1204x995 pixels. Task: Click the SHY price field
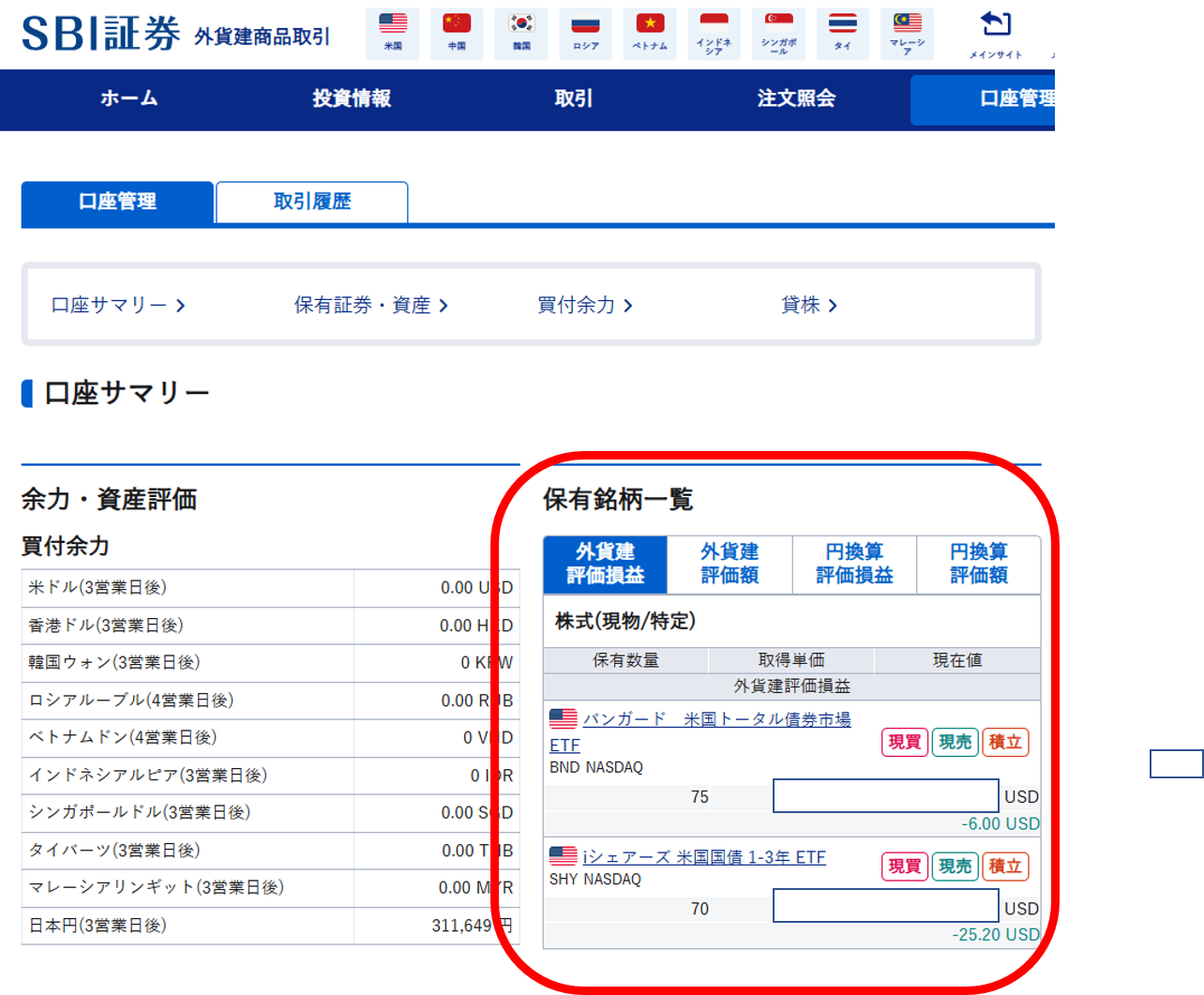(886, 906)
